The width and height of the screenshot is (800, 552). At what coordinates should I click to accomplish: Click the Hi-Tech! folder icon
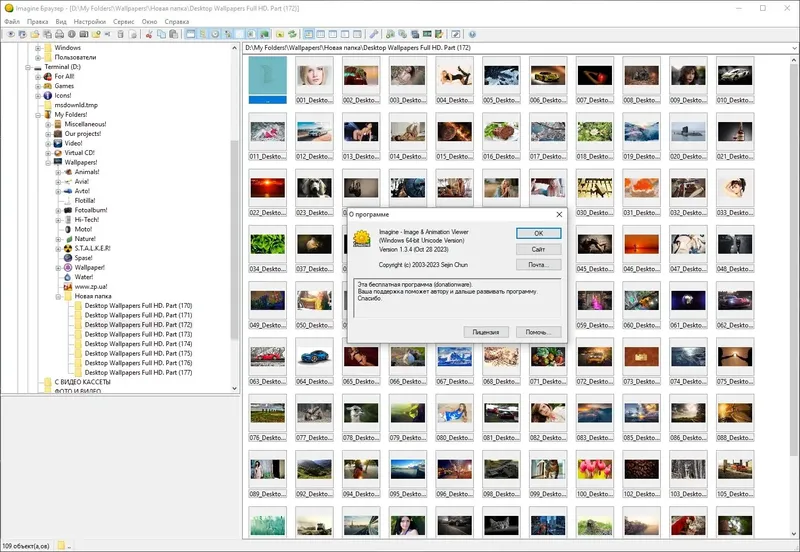pyautogui.click(x=68, y=219)
